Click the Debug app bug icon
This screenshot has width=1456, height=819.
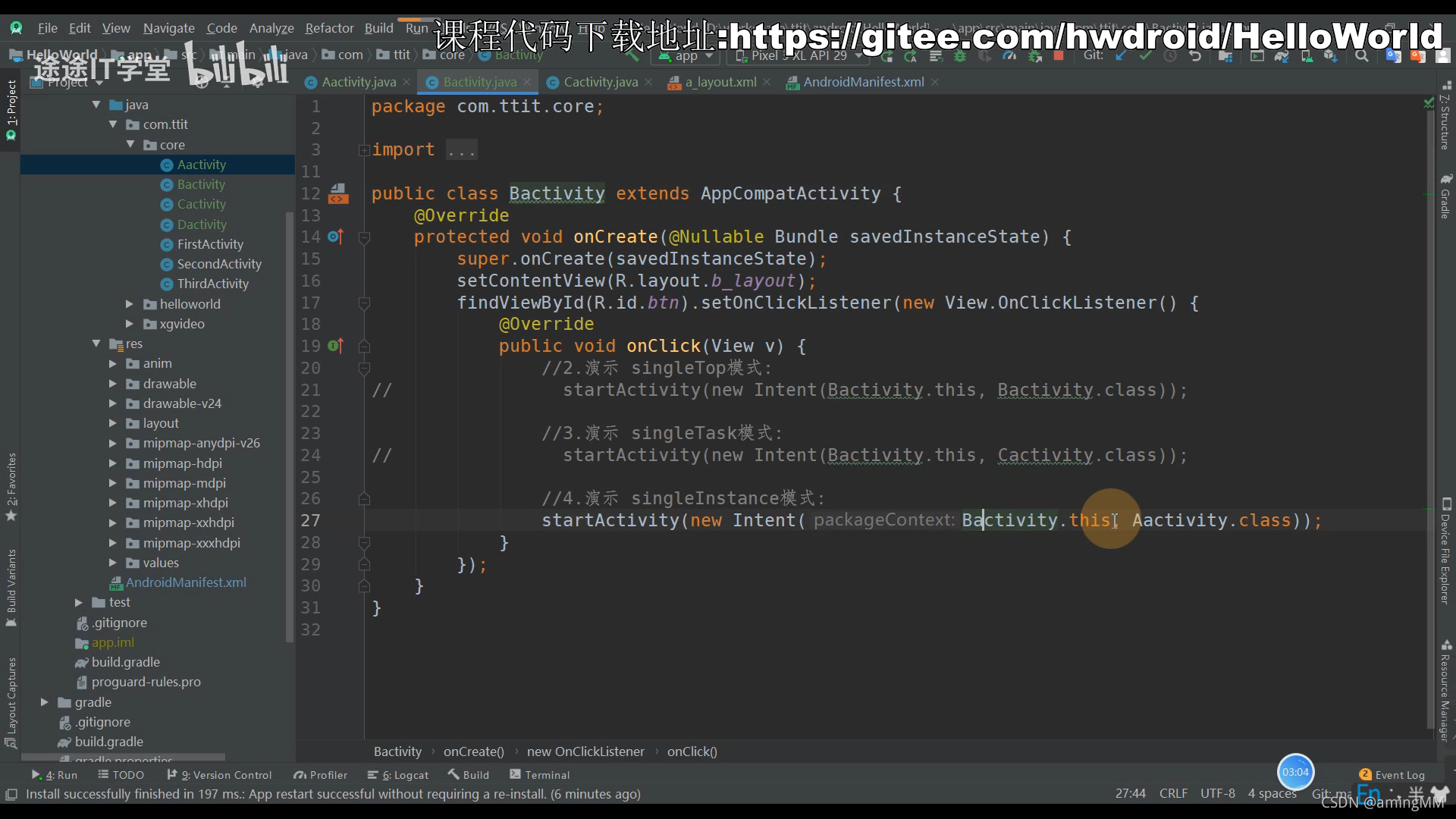[959, 56]
